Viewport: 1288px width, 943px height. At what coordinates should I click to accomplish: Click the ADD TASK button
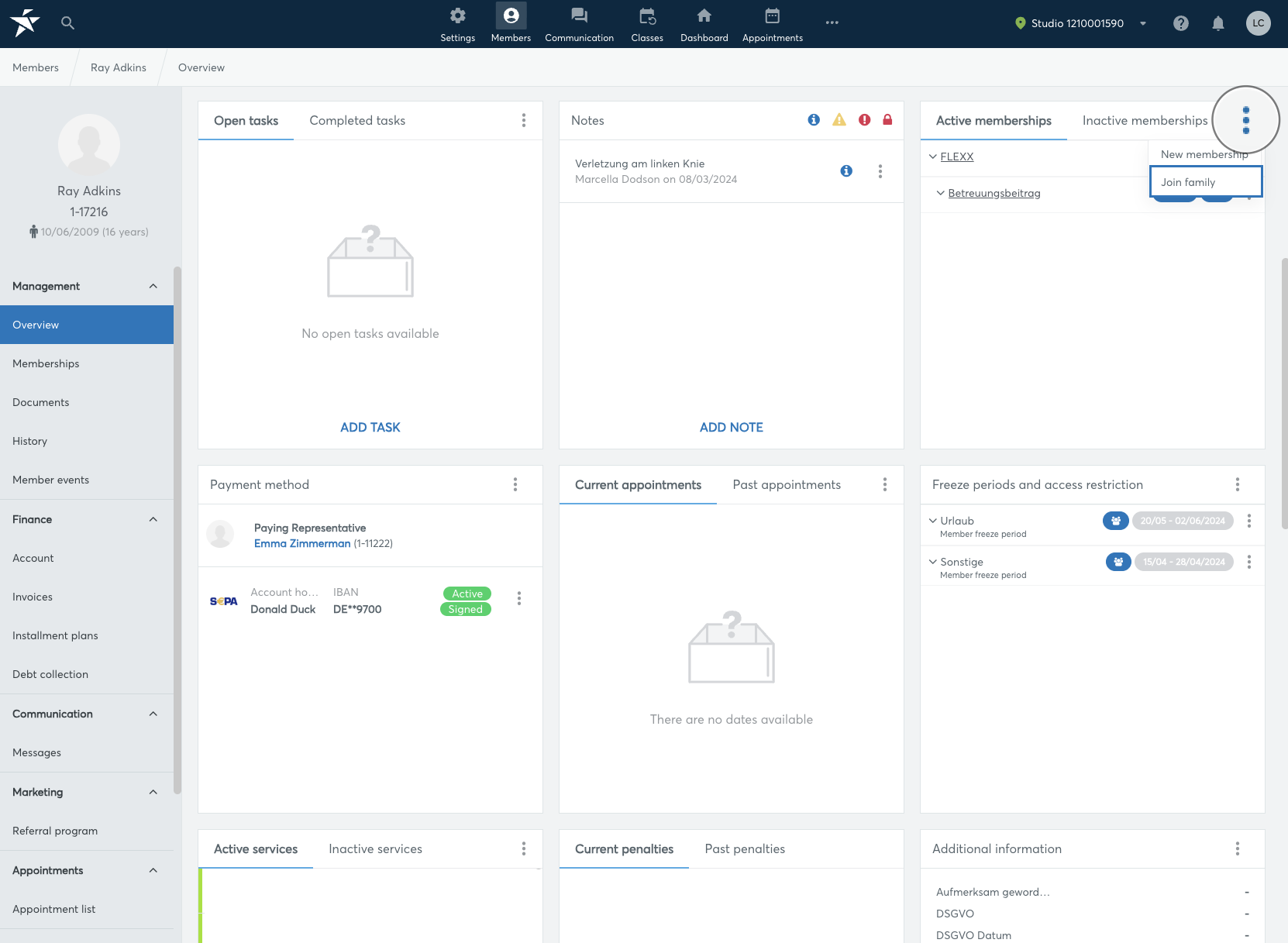pyautogui.click(x=370, y=427)
